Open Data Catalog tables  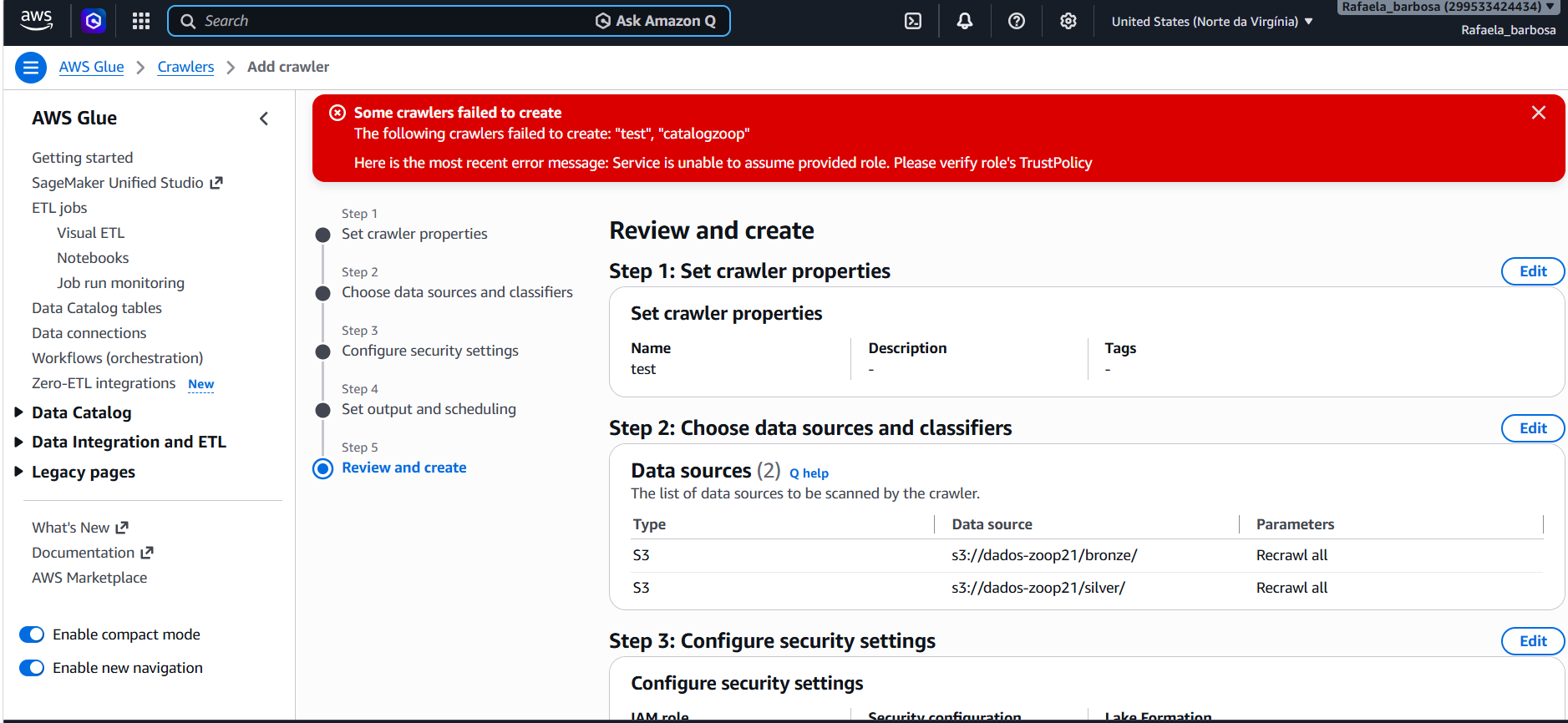pos(97,308)
